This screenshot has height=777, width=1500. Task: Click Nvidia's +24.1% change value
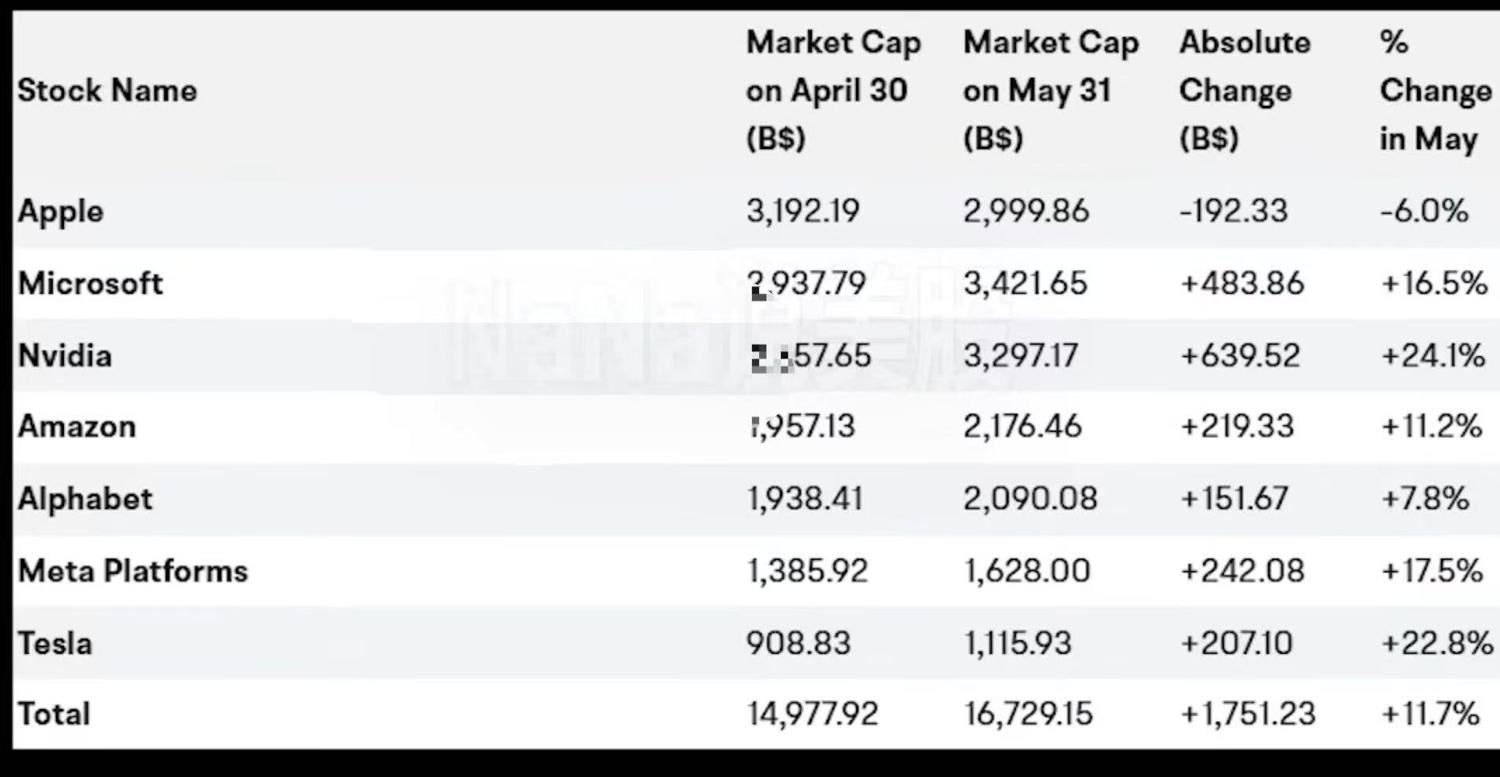[1433, 356]
